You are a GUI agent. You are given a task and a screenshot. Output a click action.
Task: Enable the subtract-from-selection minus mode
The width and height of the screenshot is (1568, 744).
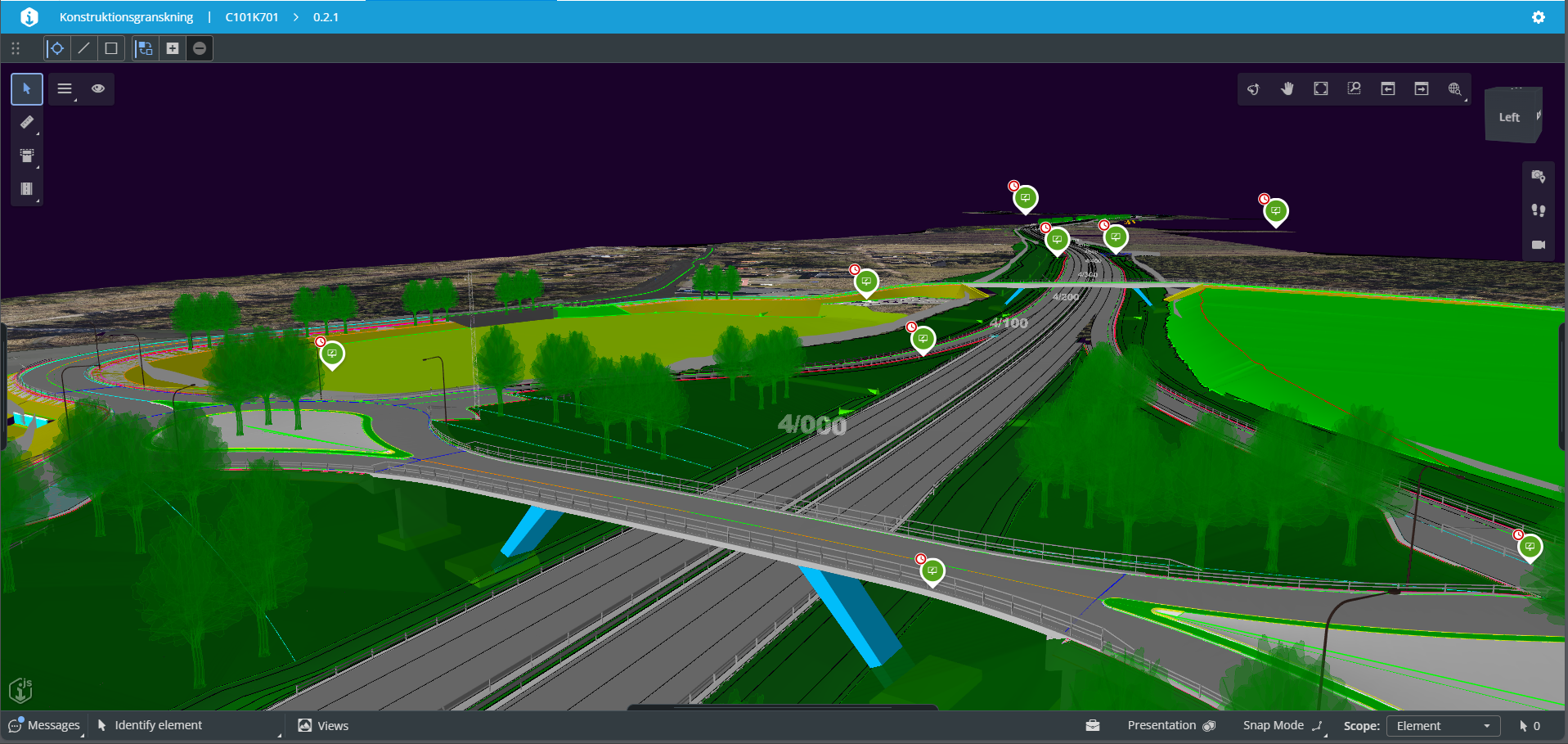coord(200,48)
